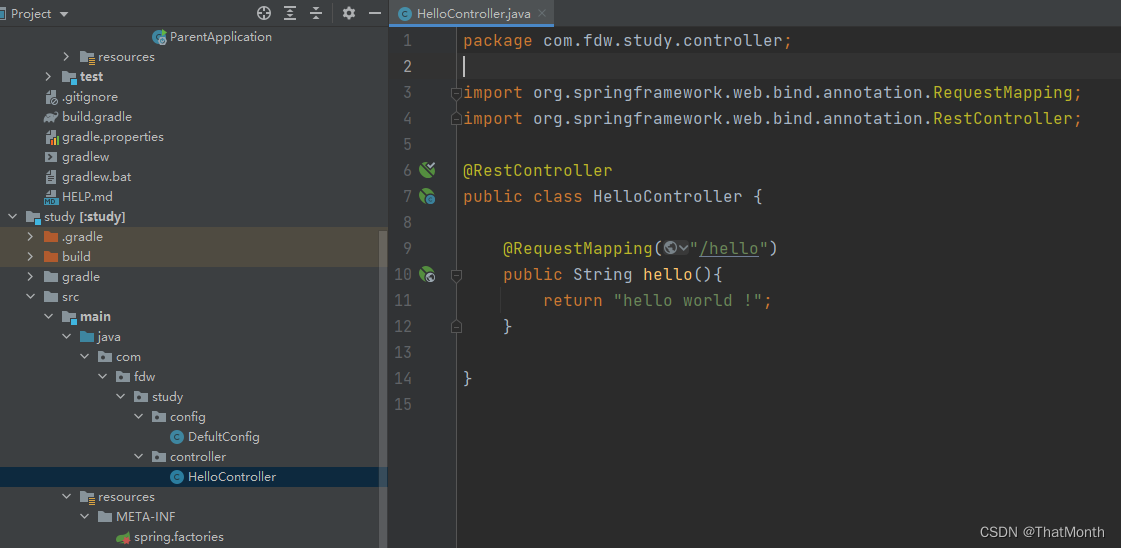Collapse the fdw package

tap(102, 377)
